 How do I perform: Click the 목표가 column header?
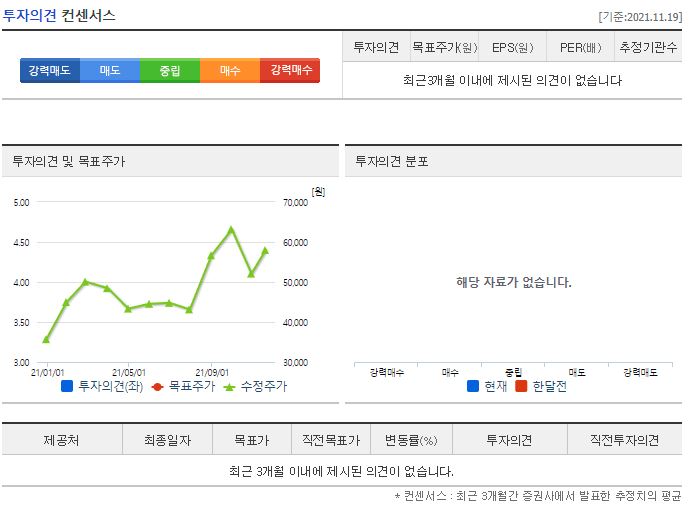tap(252, 440)
